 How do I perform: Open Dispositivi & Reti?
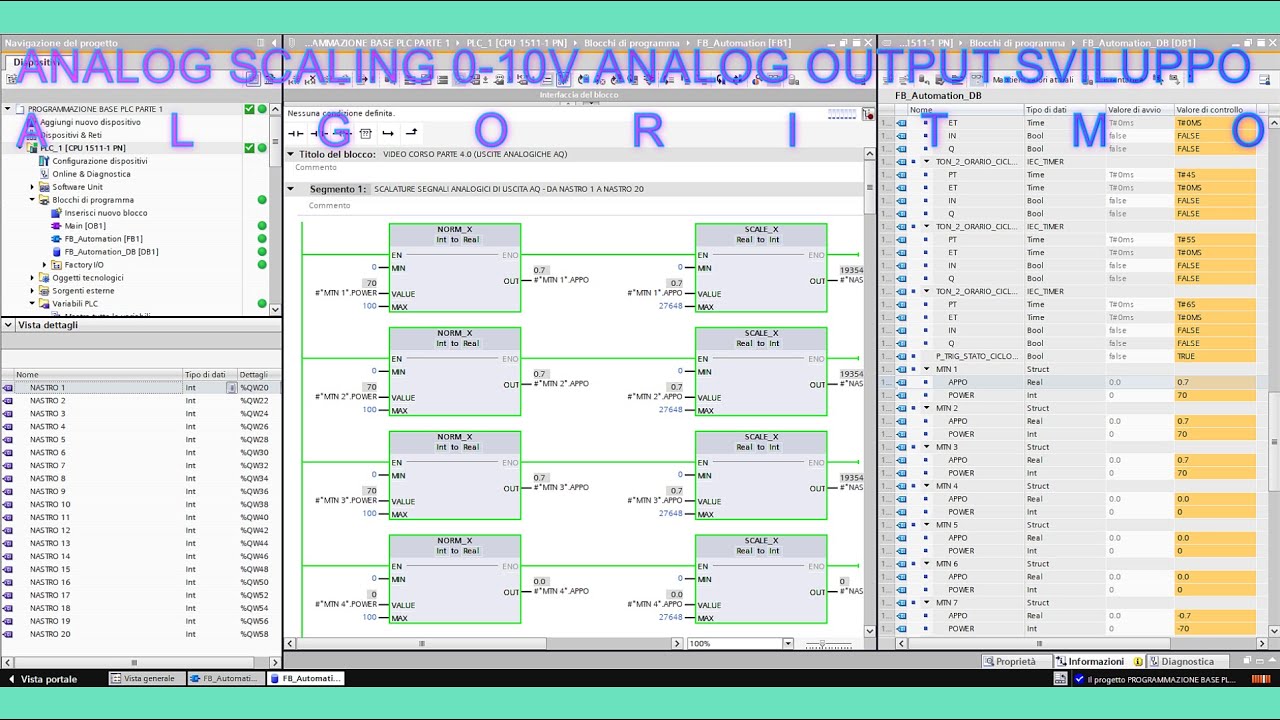(x=71, y=135)
